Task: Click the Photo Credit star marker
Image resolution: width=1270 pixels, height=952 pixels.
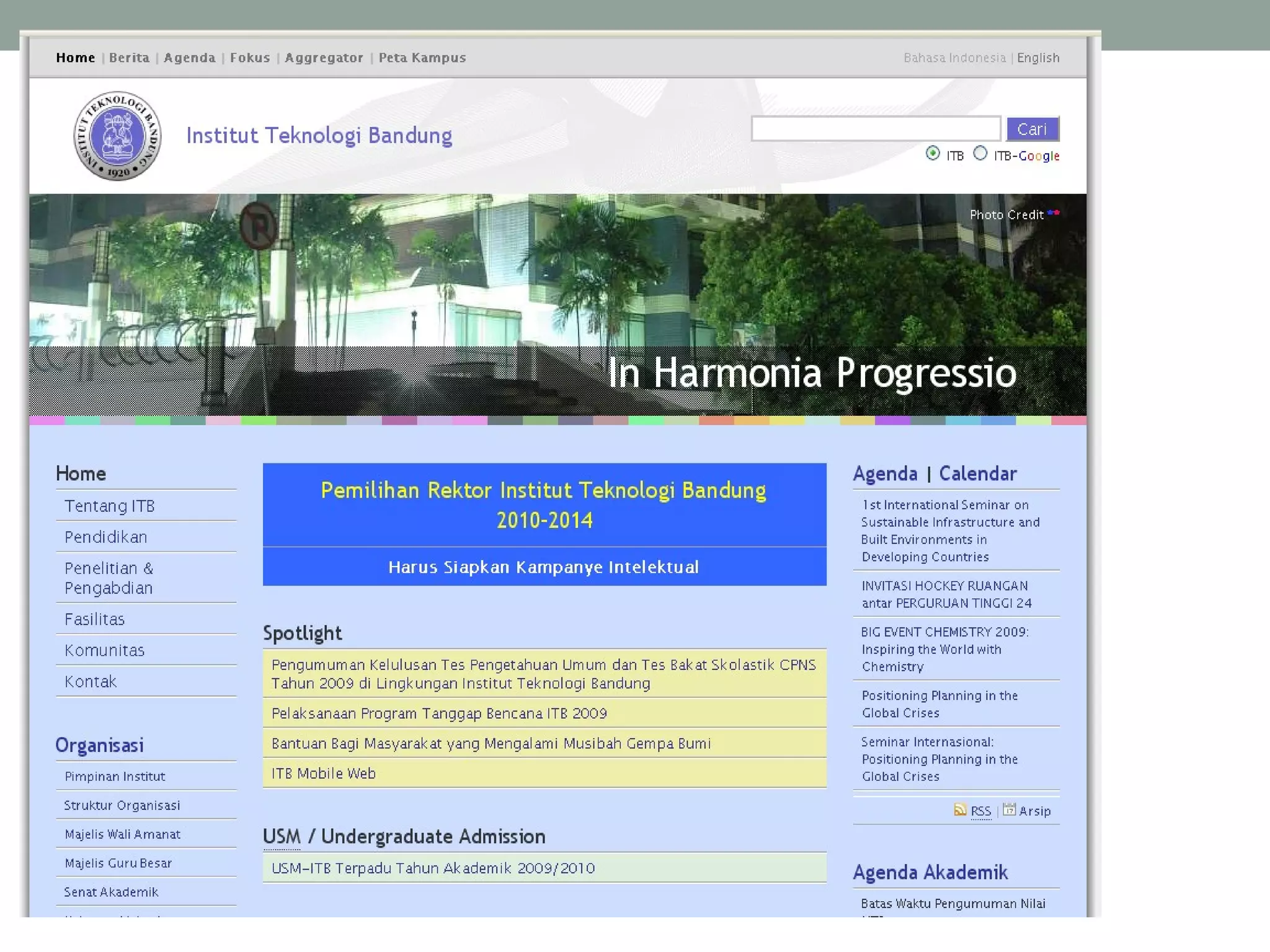Action: point(1053,213)
